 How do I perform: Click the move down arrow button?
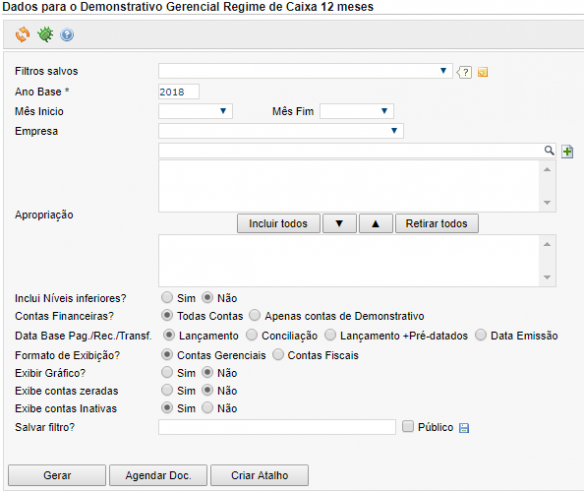339,223
